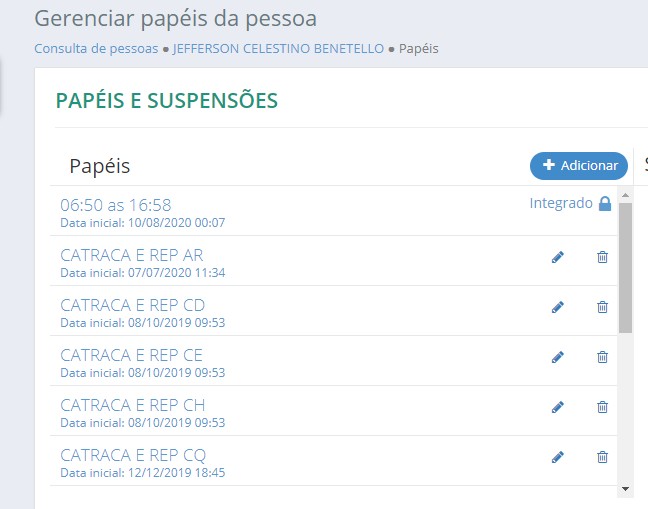Delete the CATRACA E REP CD role
This screenshot has width=648, height=509.
pyautogui.click(x=602, y=308)
